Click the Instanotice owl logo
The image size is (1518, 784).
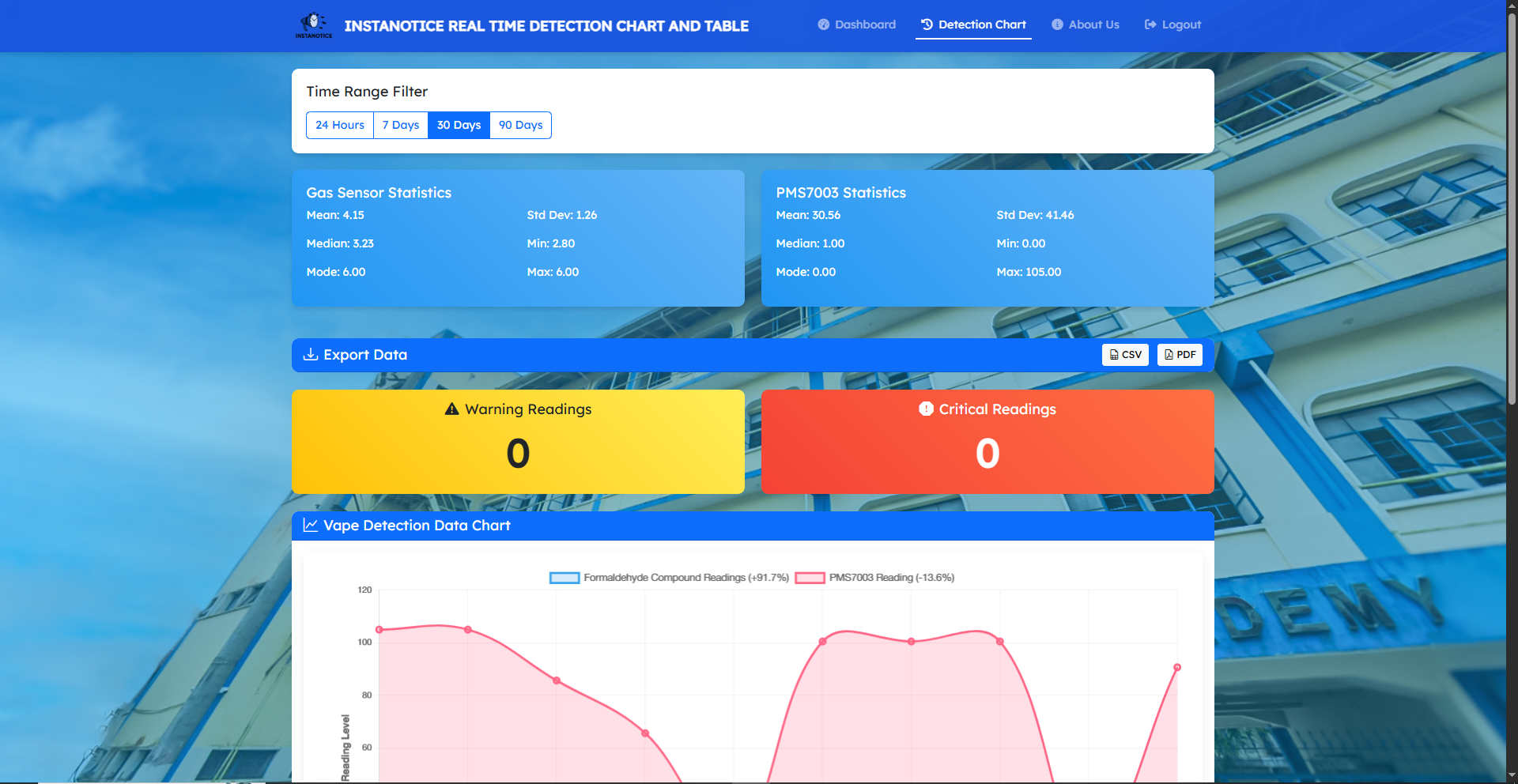313,24
